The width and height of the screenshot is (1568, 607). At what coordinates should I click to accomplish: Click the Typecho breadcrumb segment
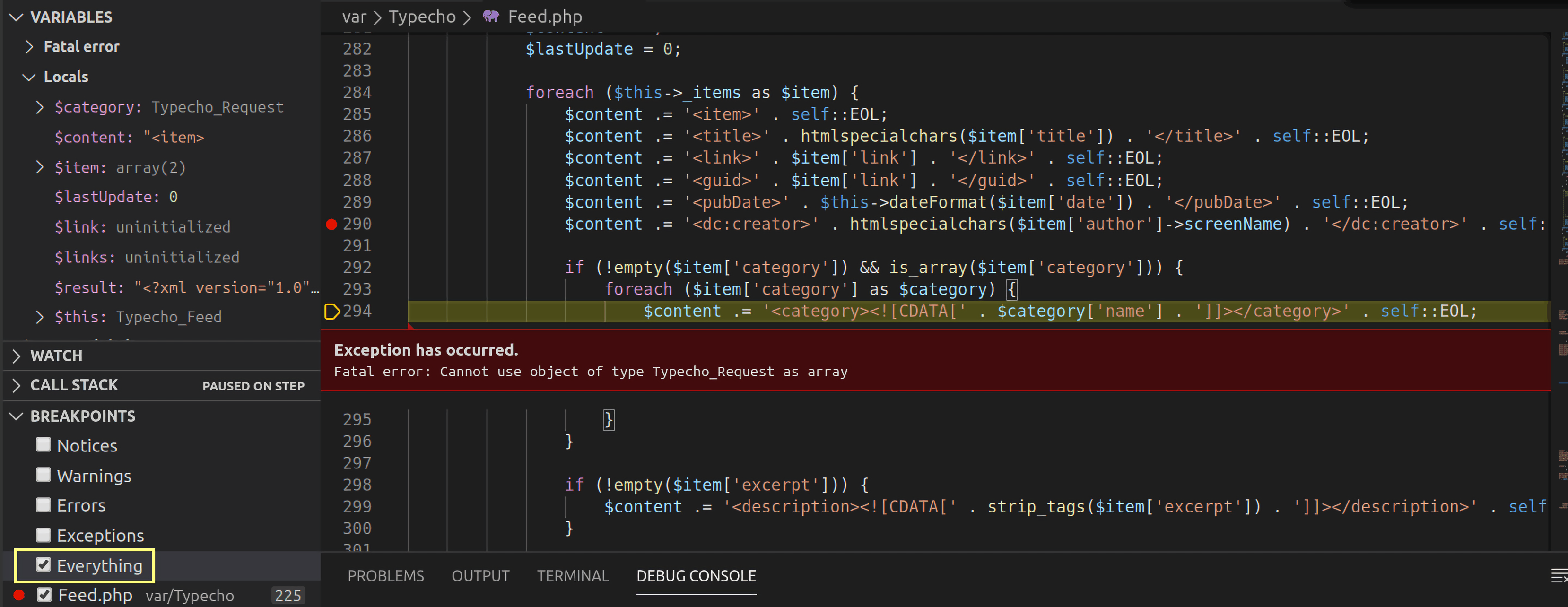point(422,17)
